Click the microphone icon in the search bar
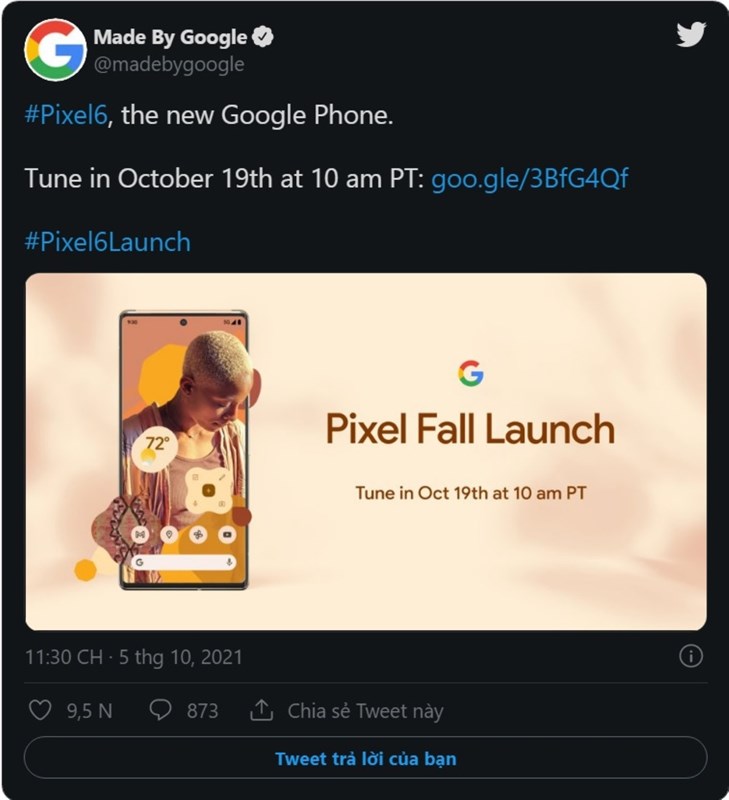This screenshot has height=800, width=729. tap(229, 563)
